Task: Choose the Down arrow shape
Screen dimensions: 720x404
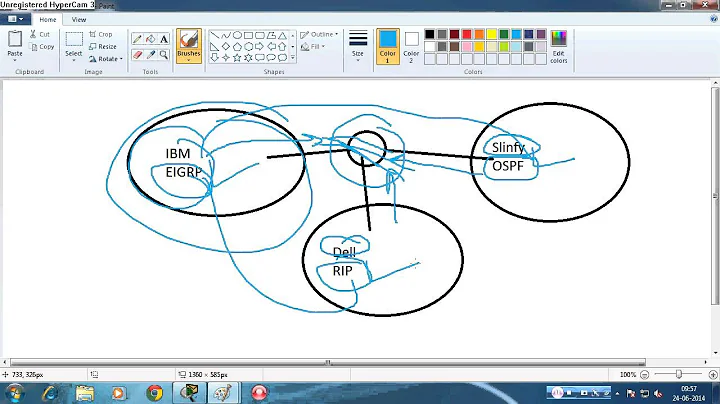Action: (214, 57)
